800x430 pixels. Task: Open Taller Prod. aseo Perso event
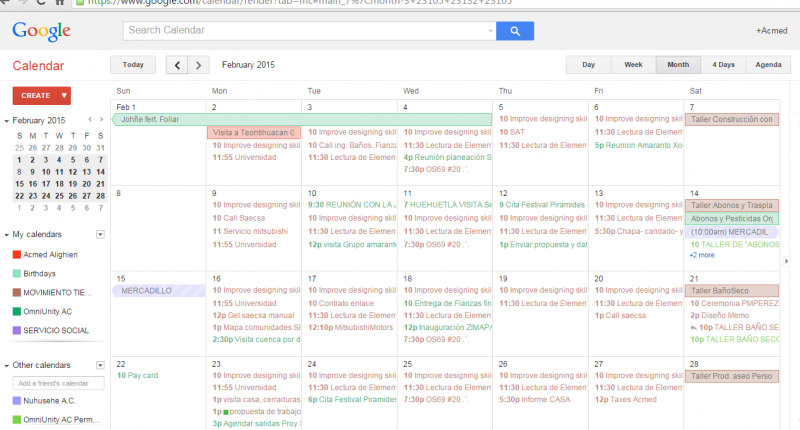point(732,376)
